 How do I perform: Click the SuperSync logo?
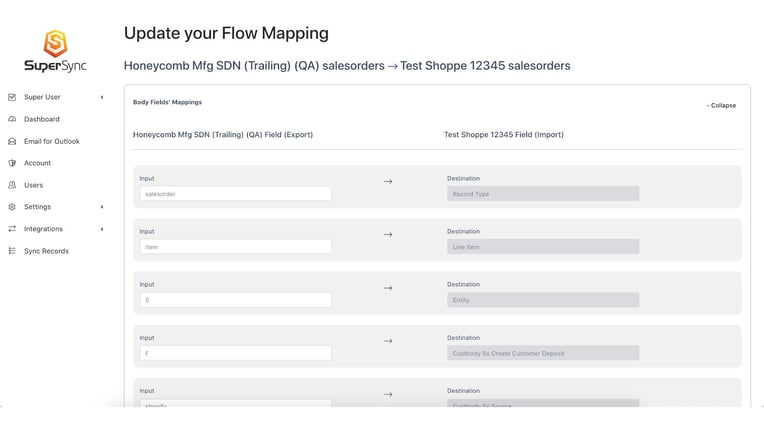[55, 51]
